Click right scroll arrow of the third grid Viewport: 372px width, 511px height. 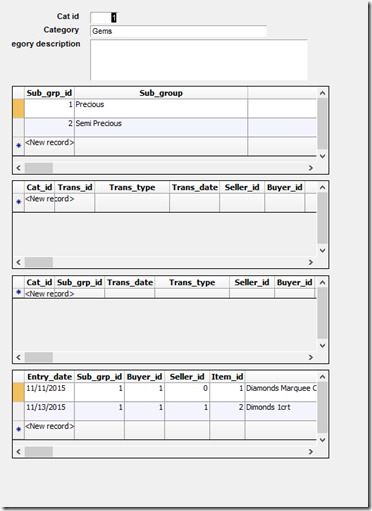tap(311, 357)
